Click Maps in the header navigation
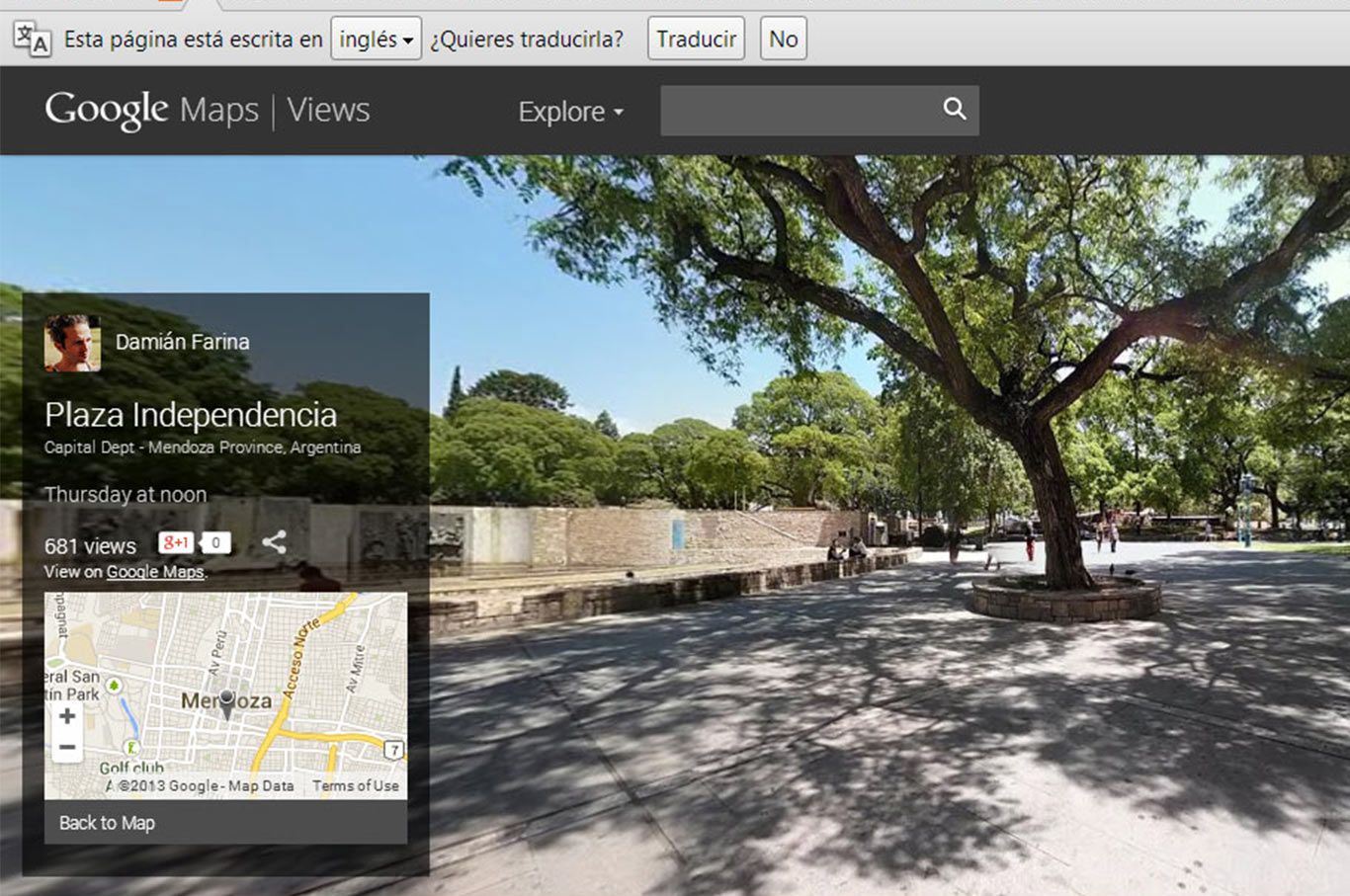The image size is (1350, 896). coord(218,110)
